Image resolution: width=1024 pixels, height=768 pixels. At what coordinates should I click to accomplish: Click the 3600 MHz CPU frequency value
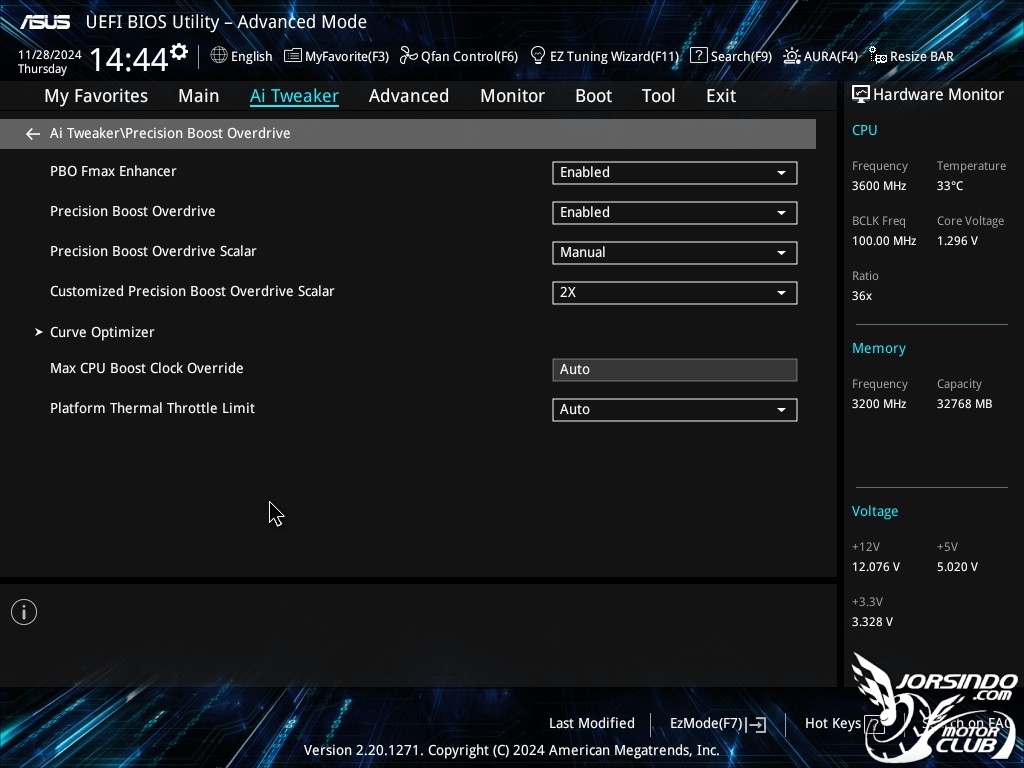pyautogui.click(x=878, y=185)
